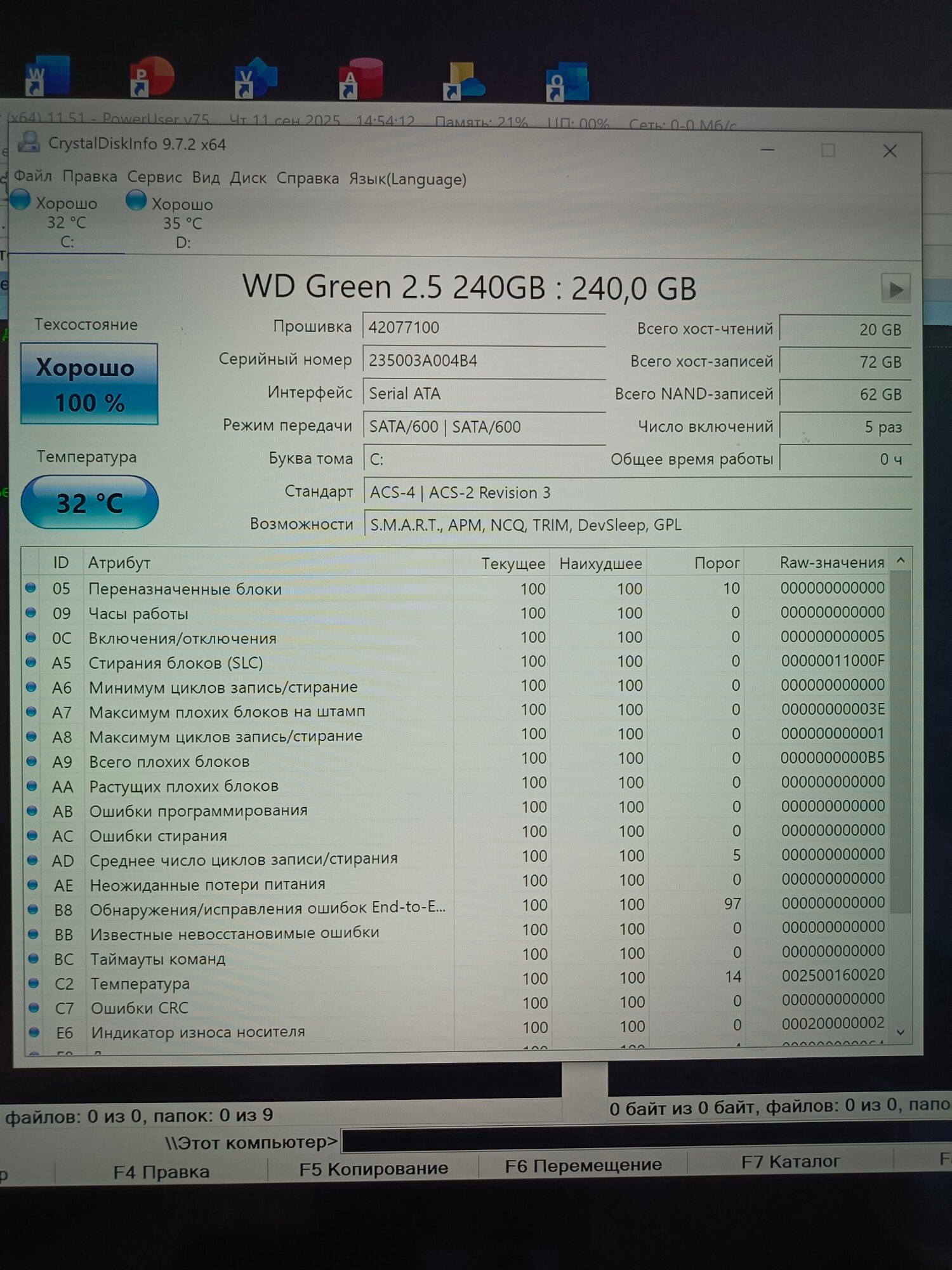The height and width of the screenshot is (1270, 952).
Task: Open the Файл menu
Action: (33, 175)
